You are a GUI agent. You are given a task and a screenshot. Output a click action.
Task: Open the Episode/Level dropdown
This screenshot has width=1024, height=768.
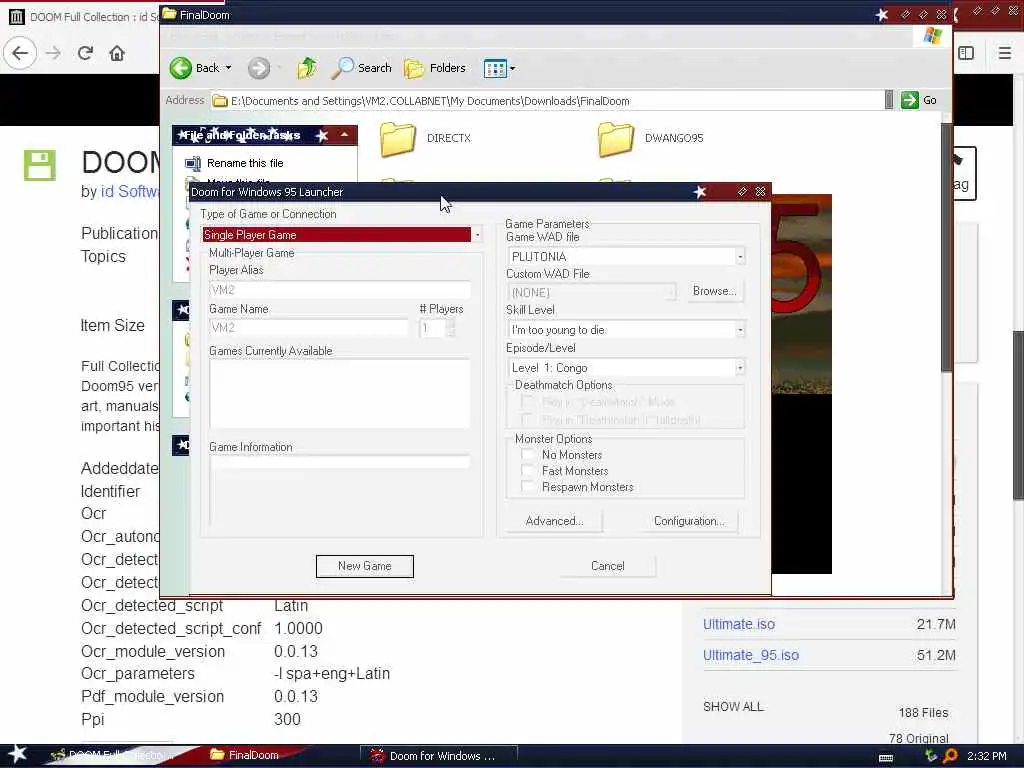[740, 368]
